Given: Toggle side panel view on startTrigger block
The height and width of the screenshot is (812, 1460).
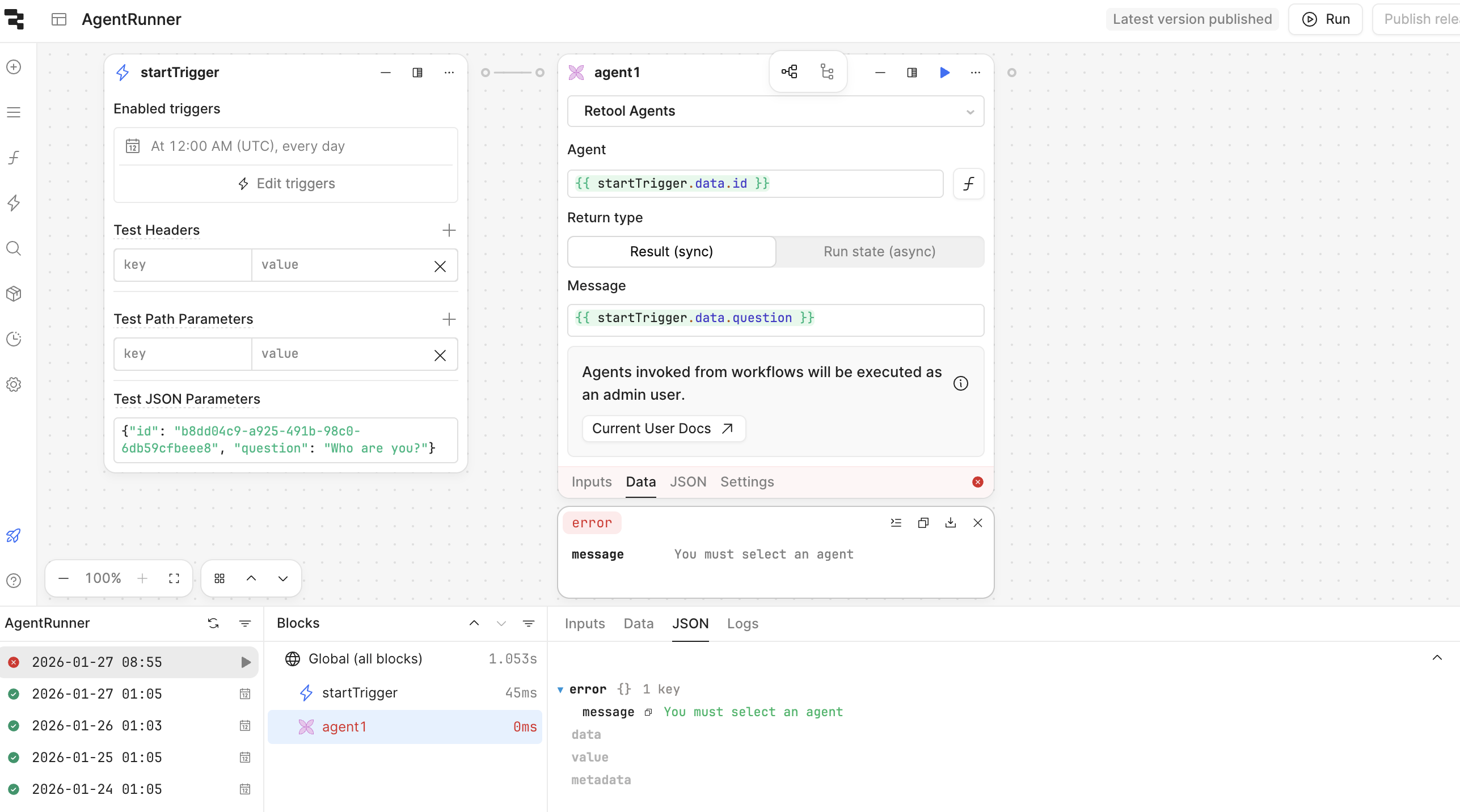Looking at the screenshot, I should (417, 73).
